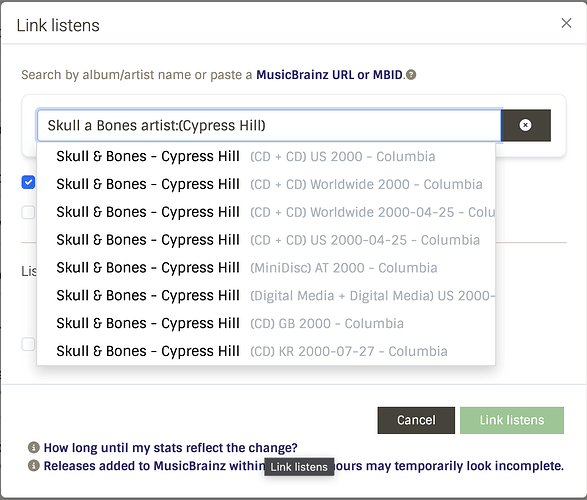This screenshot has width=587, height=500.
Task: Clear the search field with the x button
Action: [526, 125]
